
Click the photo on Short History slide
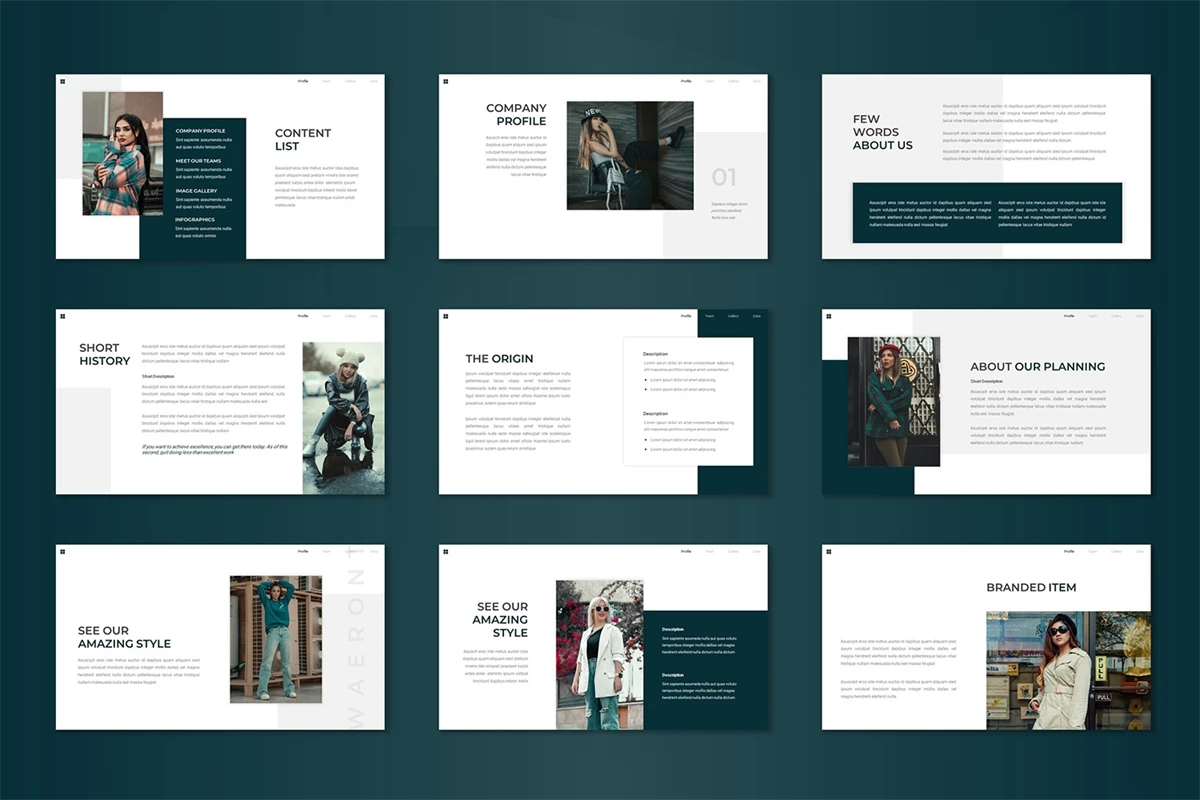coord(343,418)
